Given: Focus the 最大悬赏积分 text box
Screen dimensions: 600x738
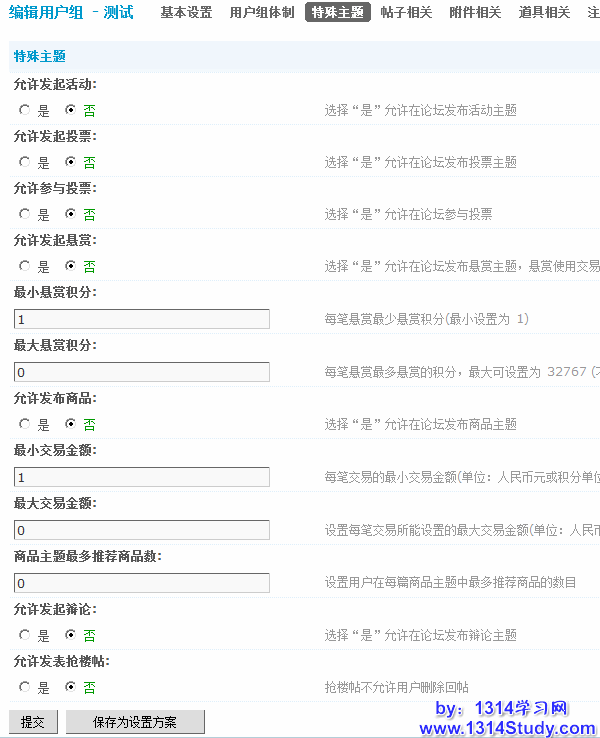Looking at the screenshot, I should pyautogui.click(x=142, y=372).
